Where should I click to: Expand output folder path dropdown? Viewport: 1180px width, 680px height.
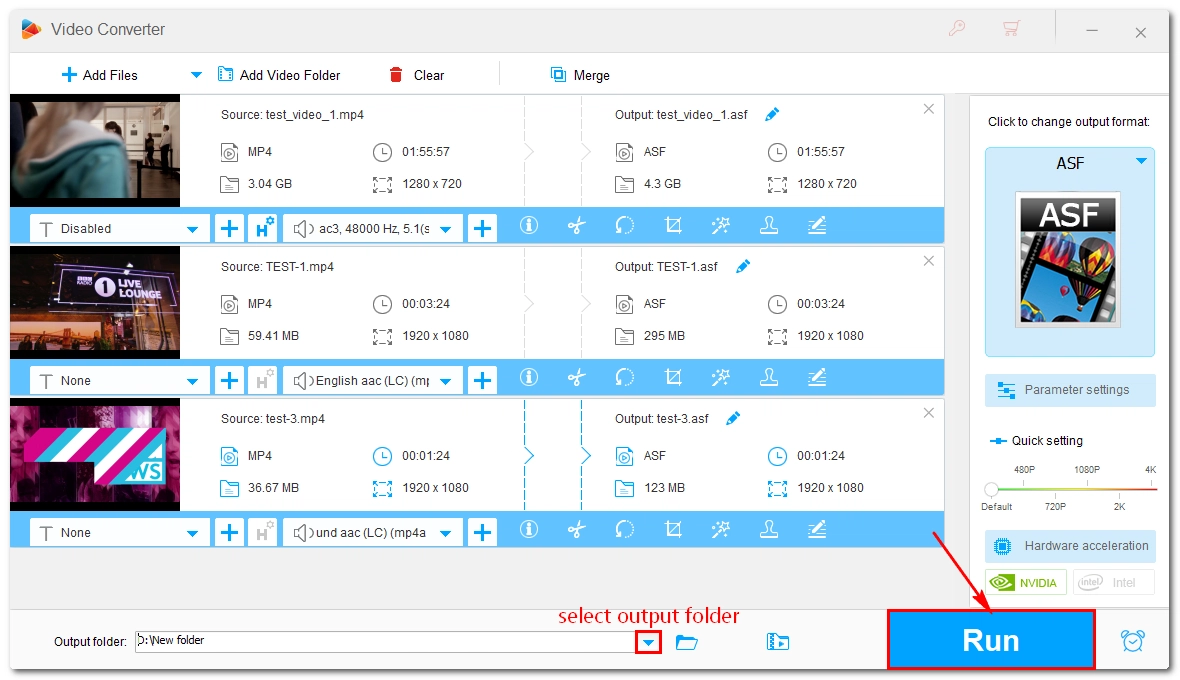(x=648, y=642)
